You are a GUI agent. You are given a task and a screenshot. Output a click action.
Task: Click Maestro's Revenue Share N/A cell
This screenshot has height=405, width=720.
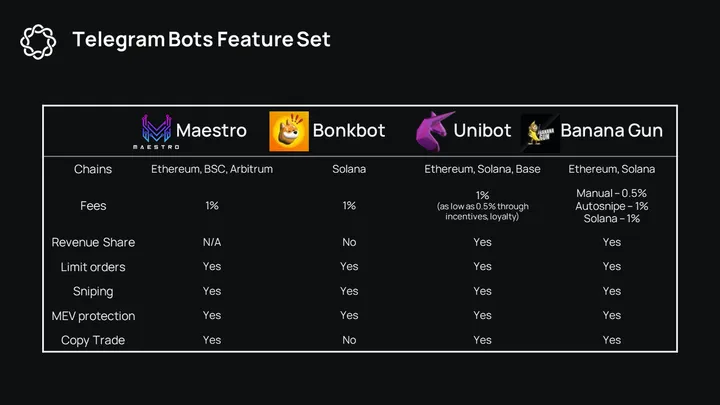point(212,242)
